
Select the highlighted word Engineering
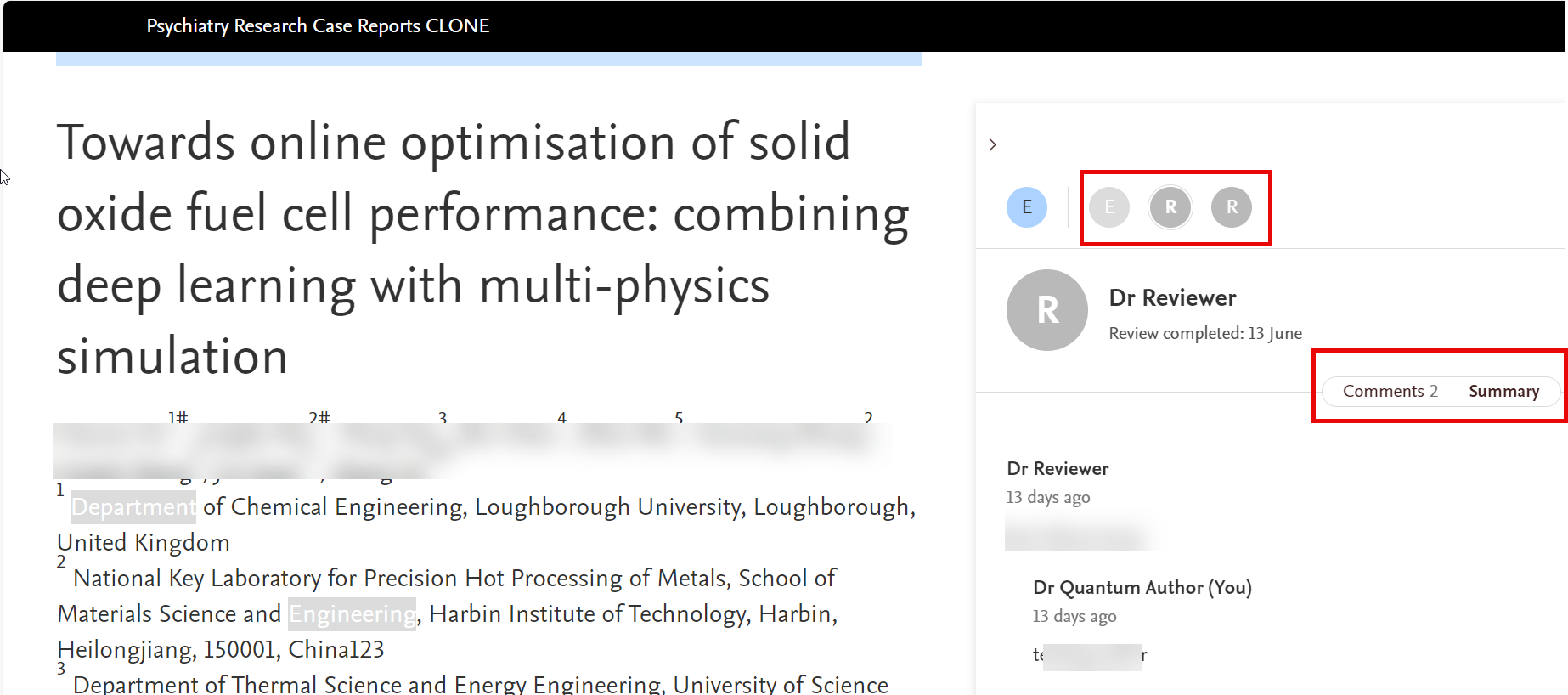(353, 613)
